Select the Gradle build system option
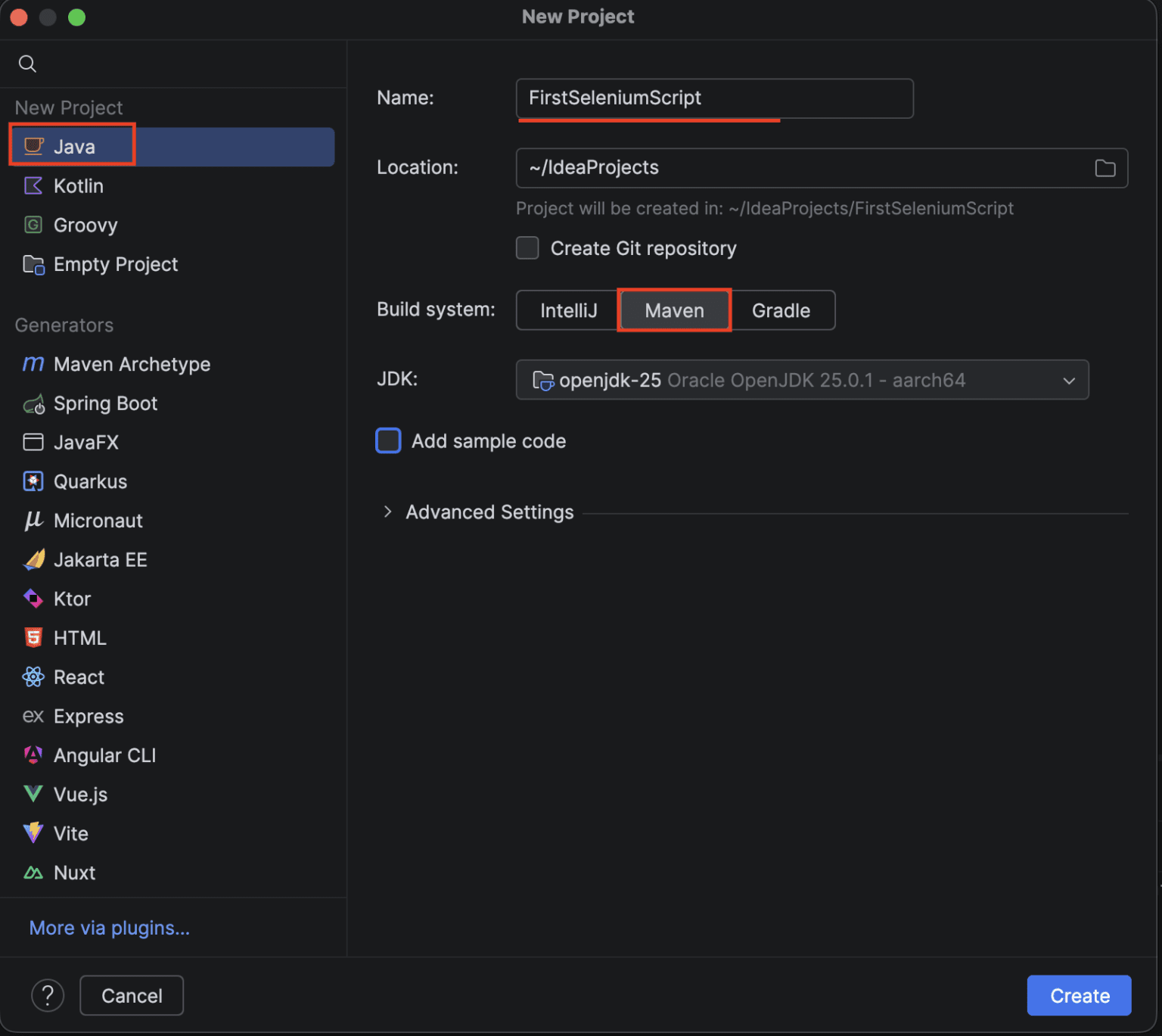Viewport: 1162px width, 1036px height. 781,310
